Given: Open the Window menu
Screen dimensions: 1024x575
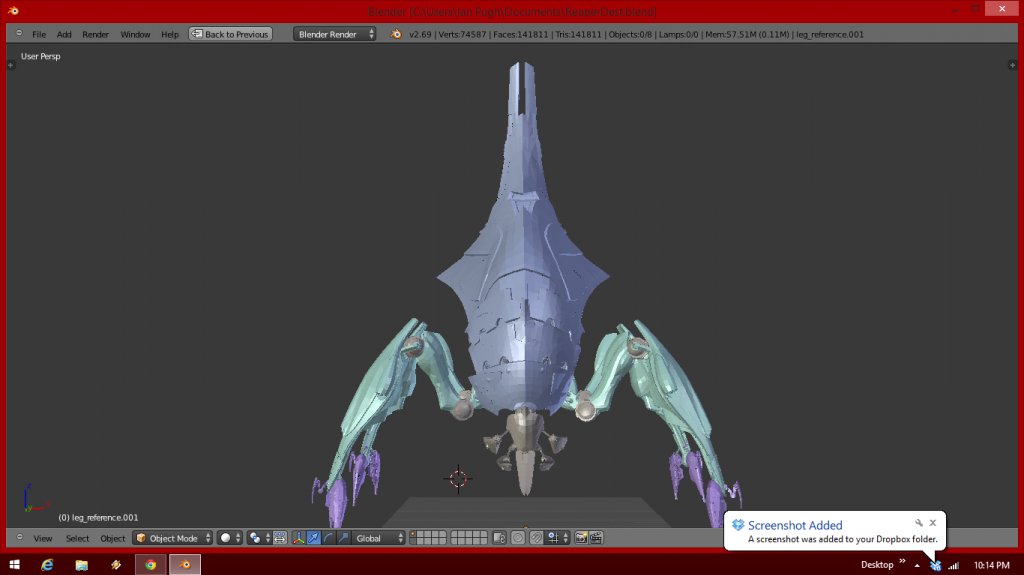Looking at the screenshot, I should [135, 34].
